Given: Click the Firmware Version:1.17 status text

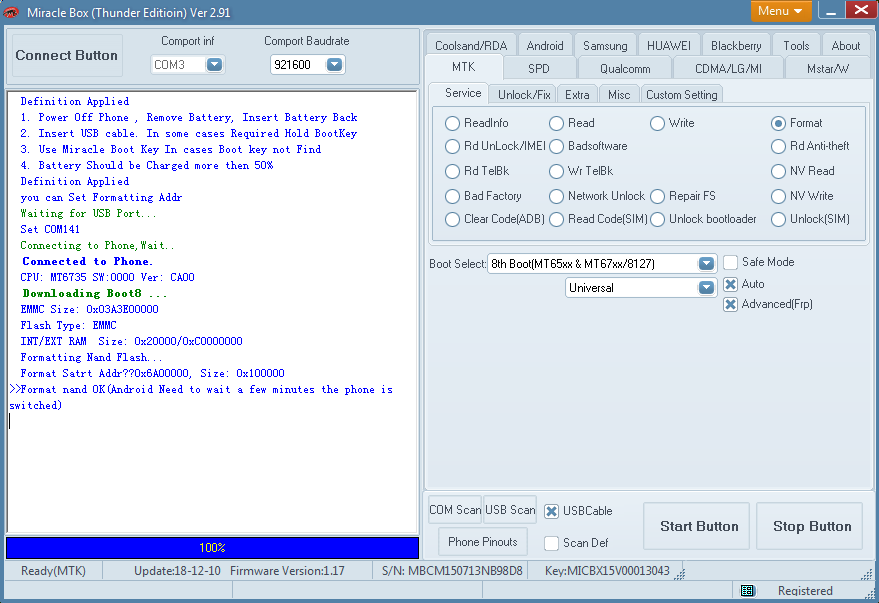Looking at the screenshot, I should (287, 571).
